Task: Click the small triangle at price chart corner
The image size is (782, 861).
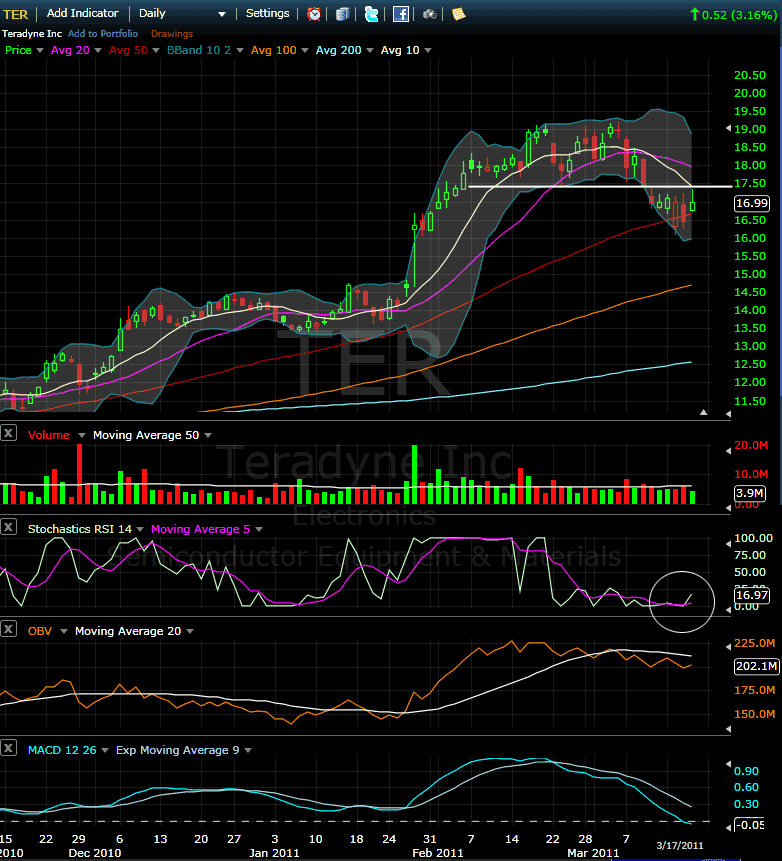Action: [703, 412]
